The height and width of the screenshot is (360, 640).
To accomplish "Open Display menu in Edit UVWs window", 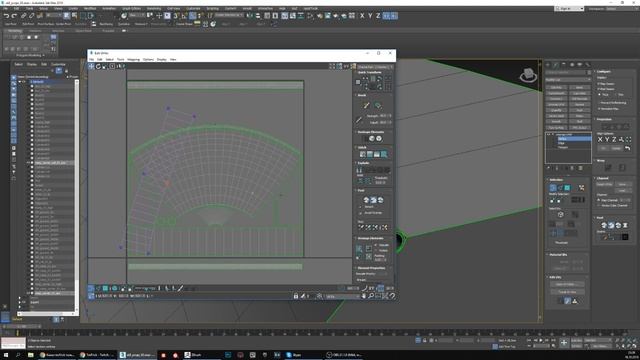I will pyautogui.click(x=162, y=60).
